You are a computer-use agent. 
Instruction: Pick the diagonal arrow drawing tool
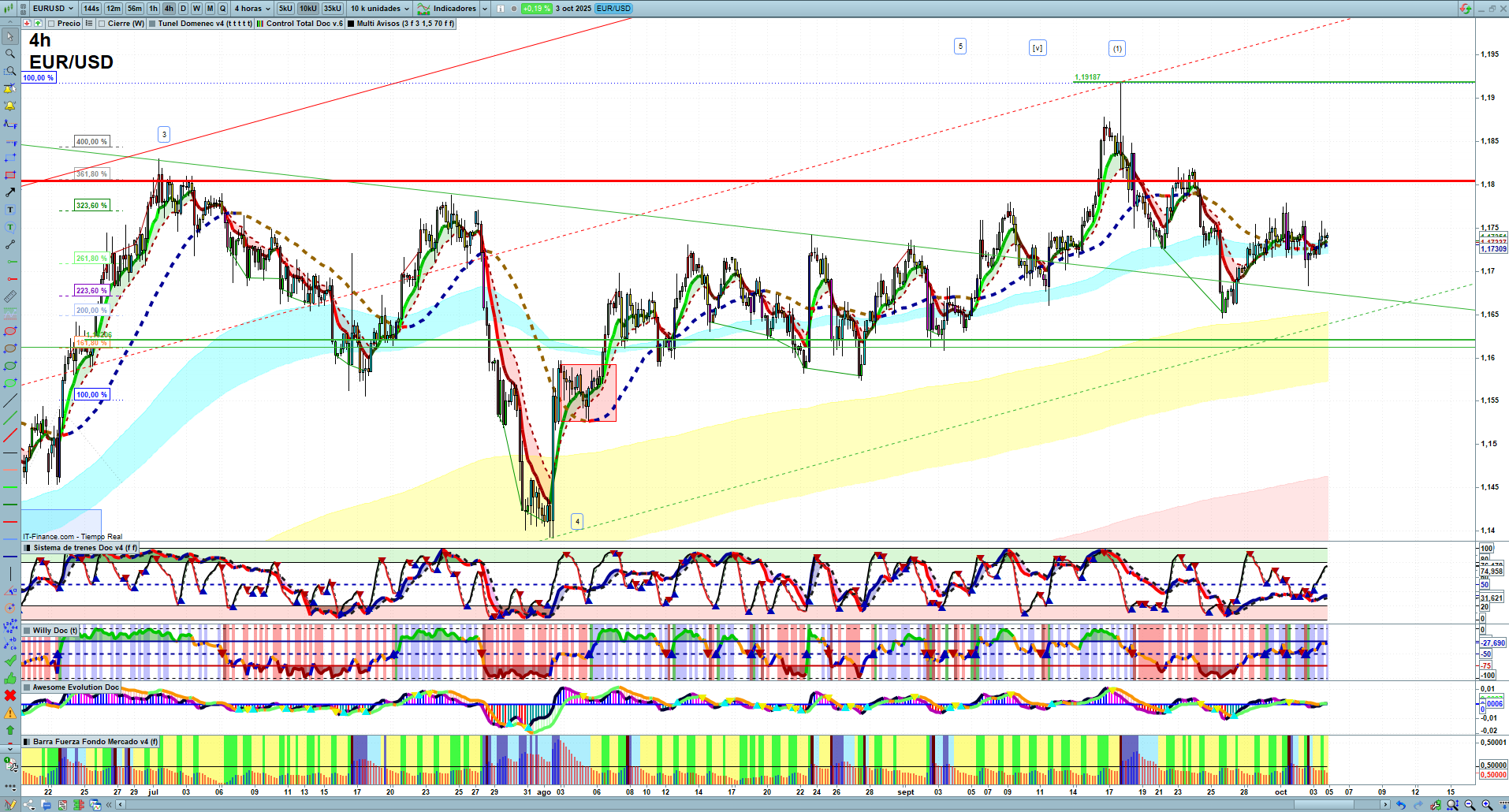(10, 192)
